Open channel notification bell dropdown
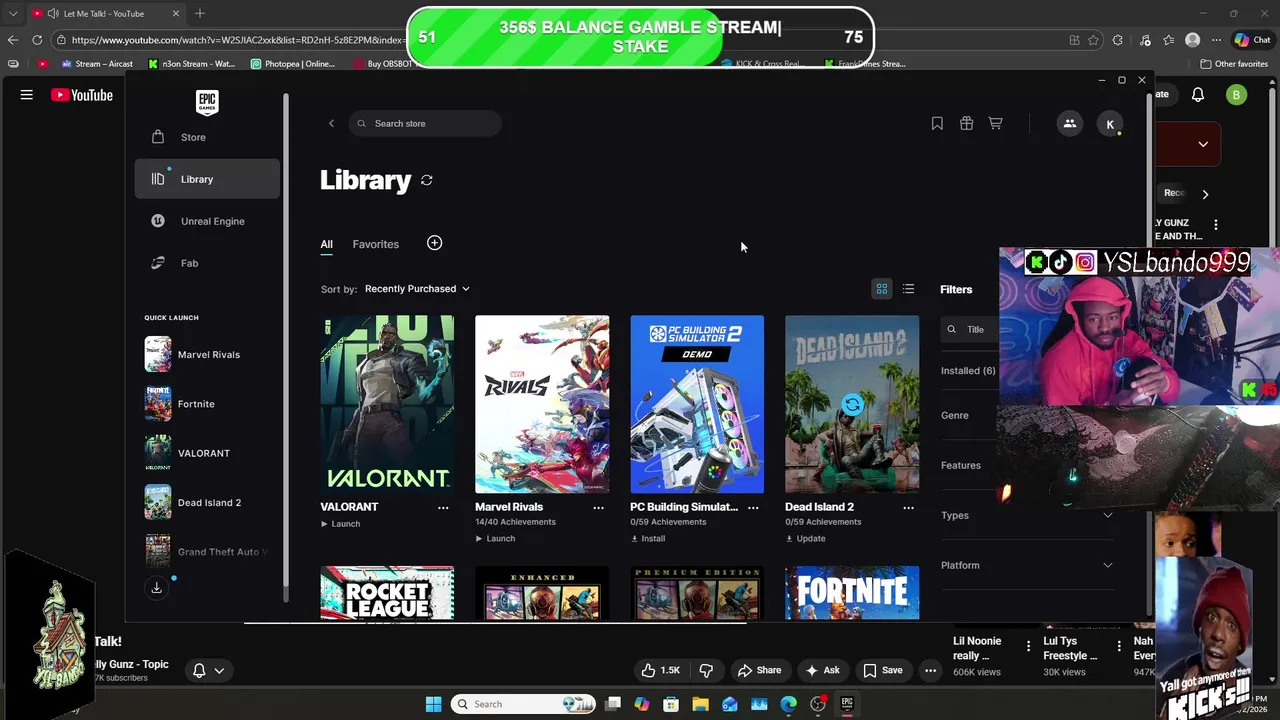Viewport: 1280px width, 720px height. tap(208, 670)
